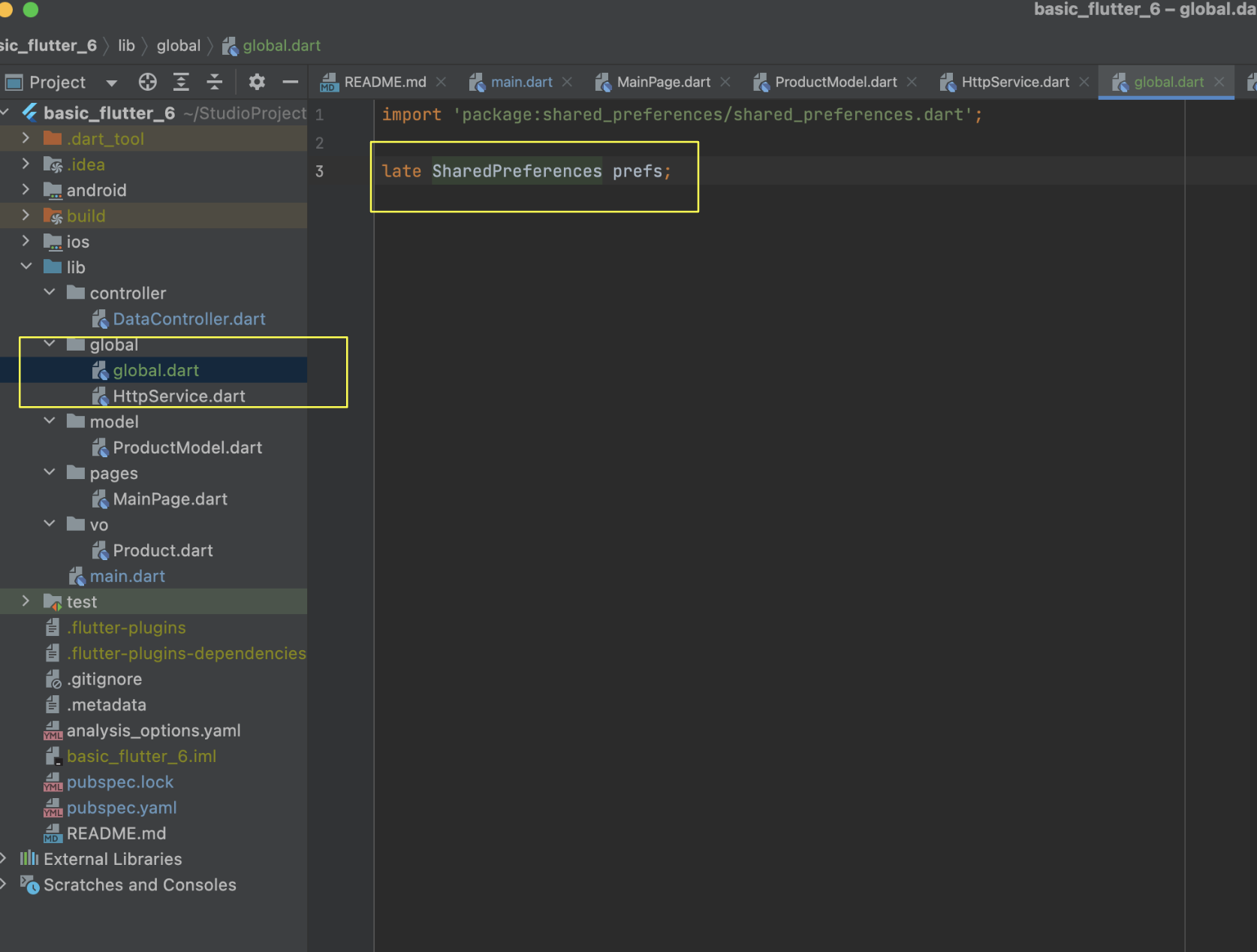
Task: Click the Select Opened File locate icon
Action: point(147,82)
